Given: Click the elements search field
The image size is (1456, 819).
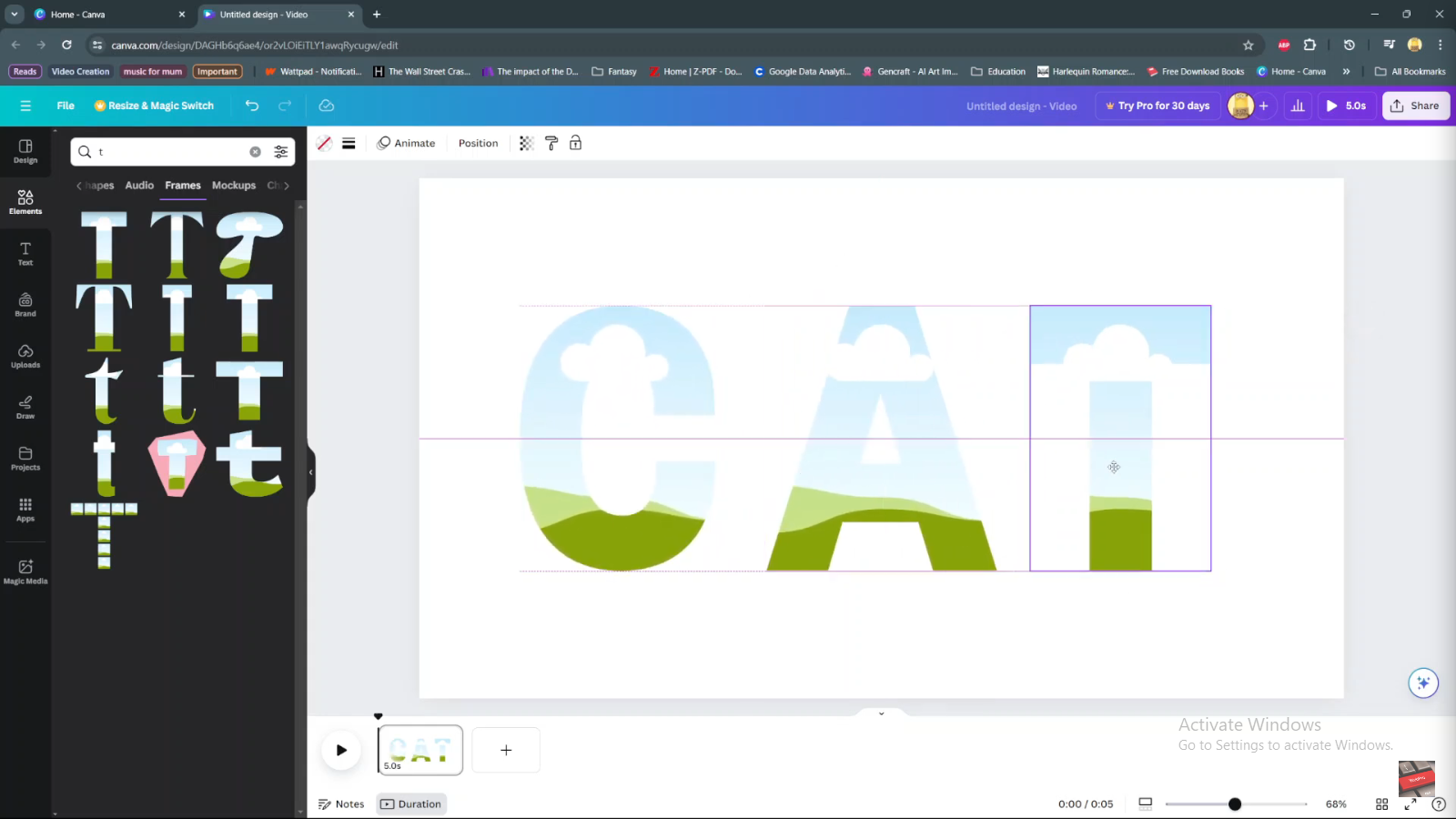Looking at the screenshot, I should pyautogui.click(x=173, y=152).
